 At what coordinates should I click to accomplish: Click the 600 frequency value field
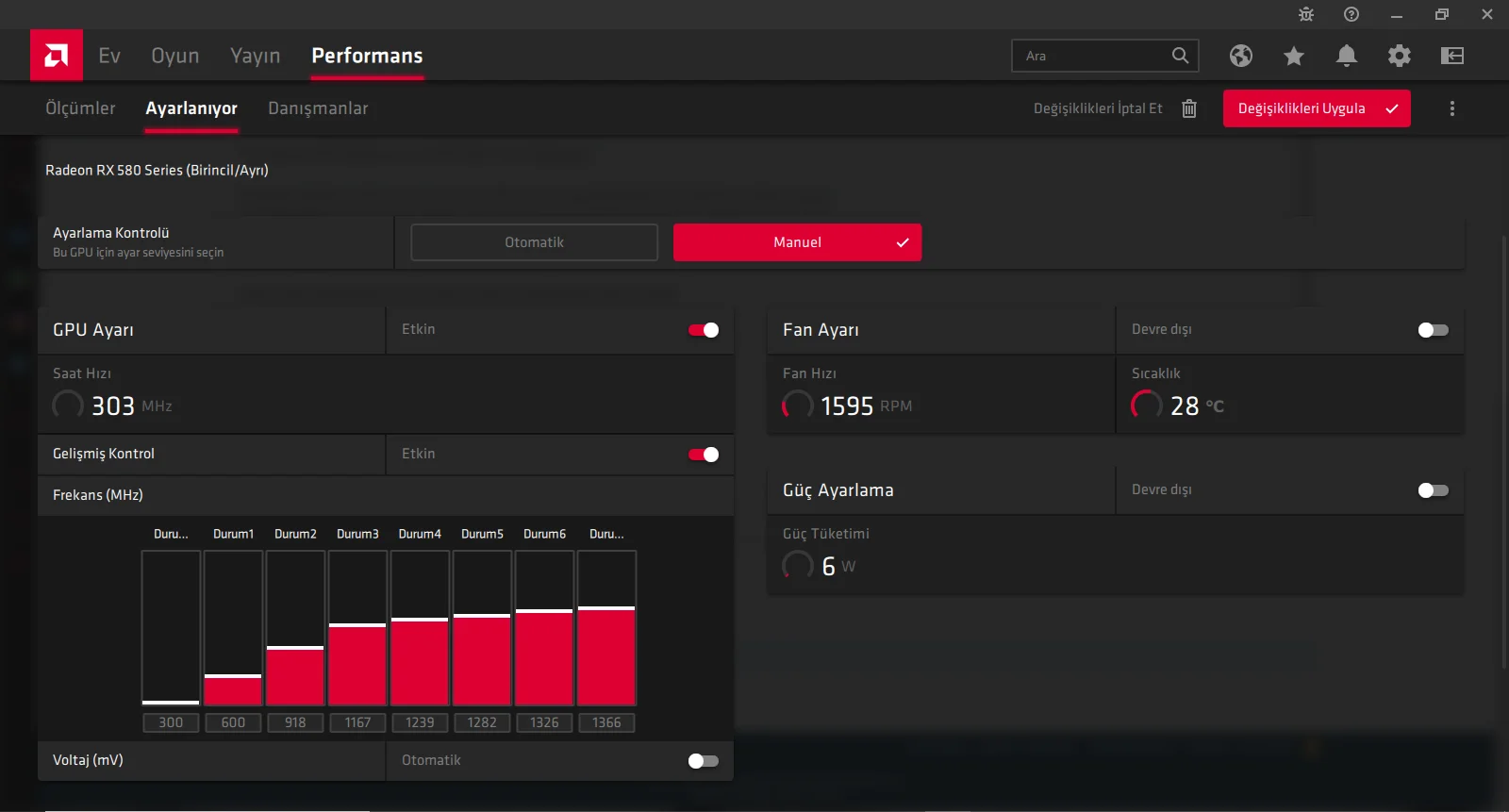[233, 722]
